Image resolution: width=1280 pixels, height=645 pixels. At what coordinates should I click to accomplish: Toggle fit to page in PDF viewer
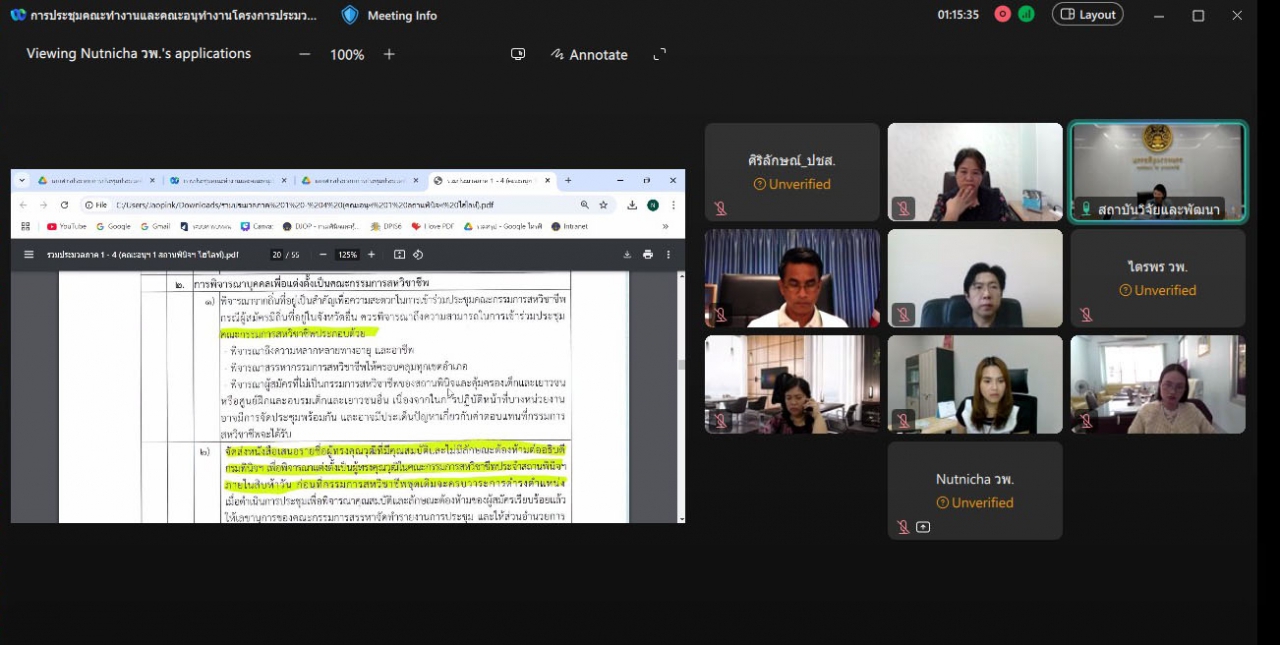click(x=399, y=254)
